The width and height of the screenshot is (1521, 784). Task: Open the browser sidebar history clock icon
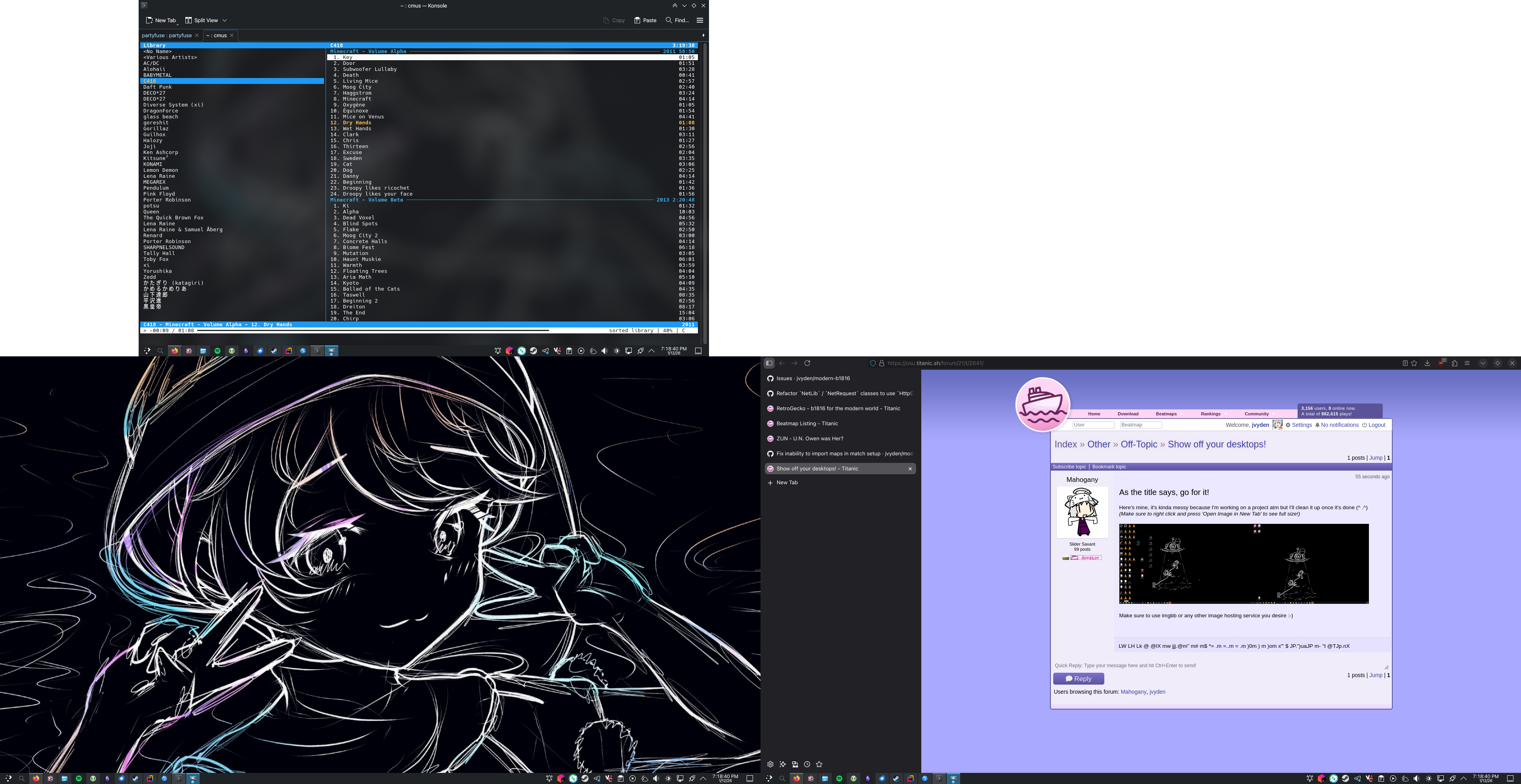pos(806,764)
